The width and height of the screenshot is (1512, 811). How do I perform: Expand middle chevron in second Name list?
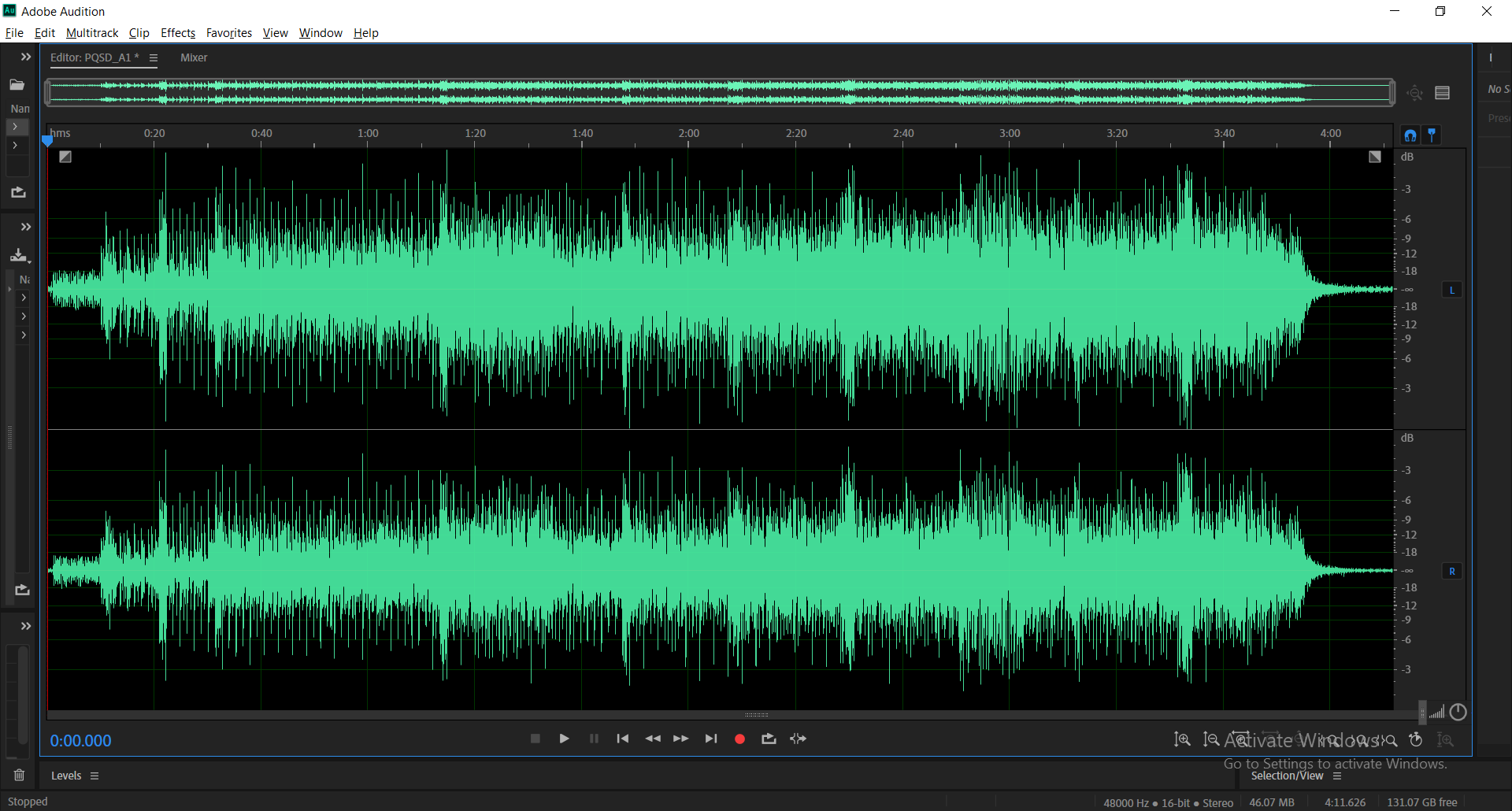click(x=24, y=317)
